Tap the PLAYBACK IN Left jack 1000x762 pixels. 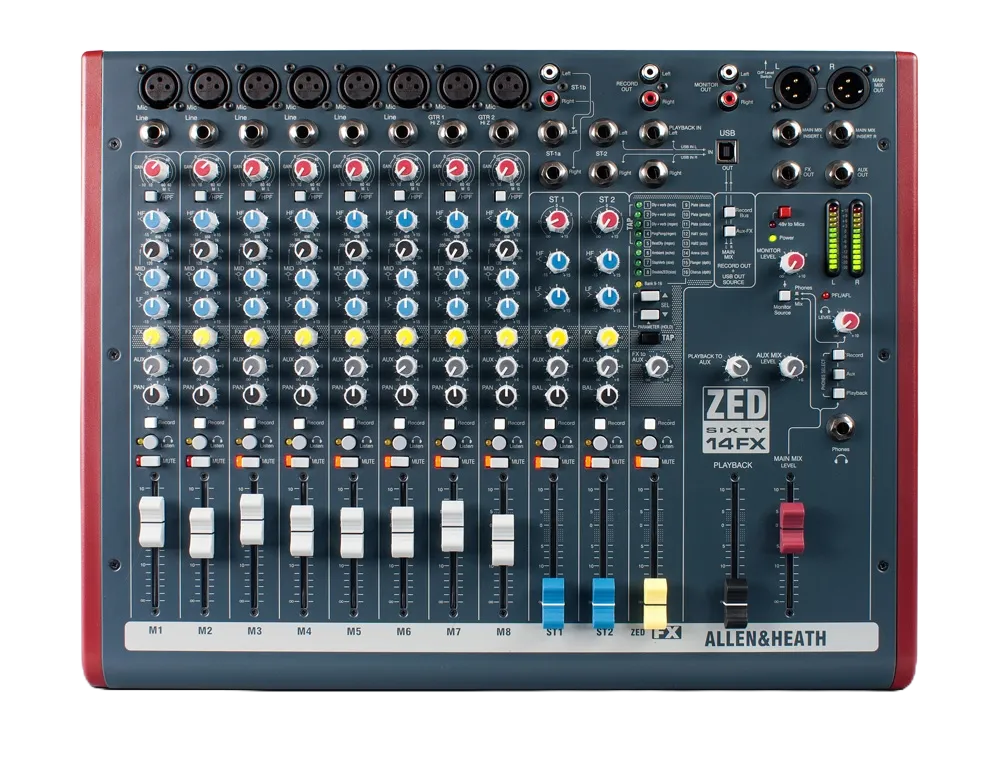coord(652,133)
